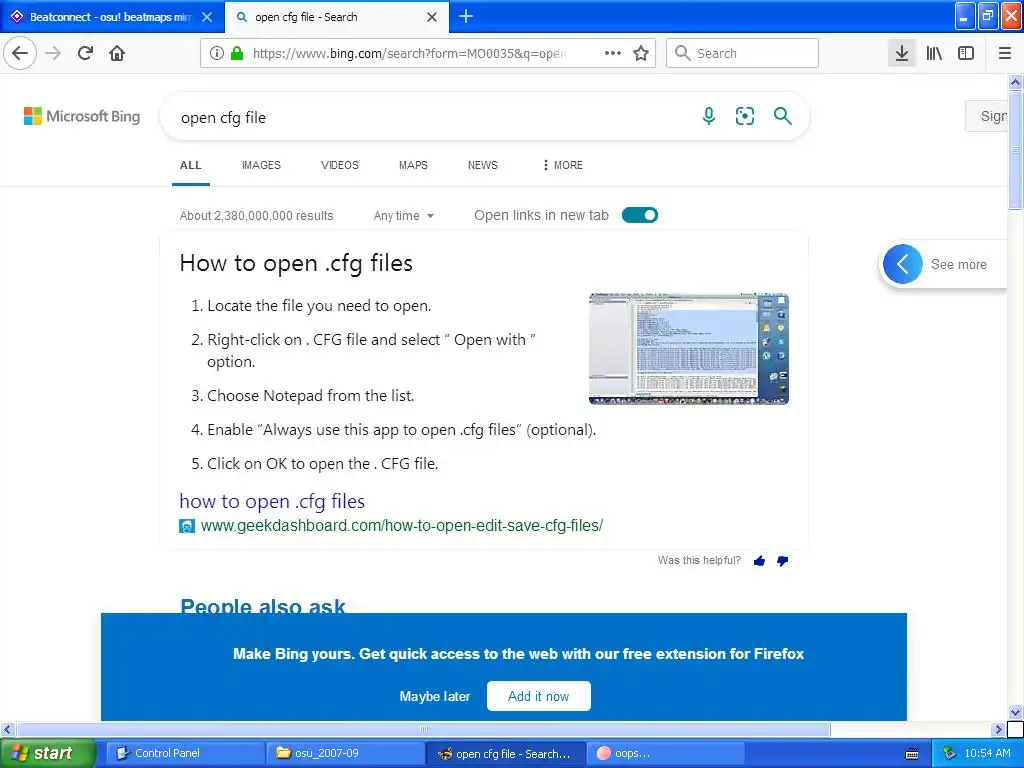Image resolution: width=1024 pixels, height=768 pixels.
Task: Click the vertical scrollbar up arrow
Action: coord(1015,82)
